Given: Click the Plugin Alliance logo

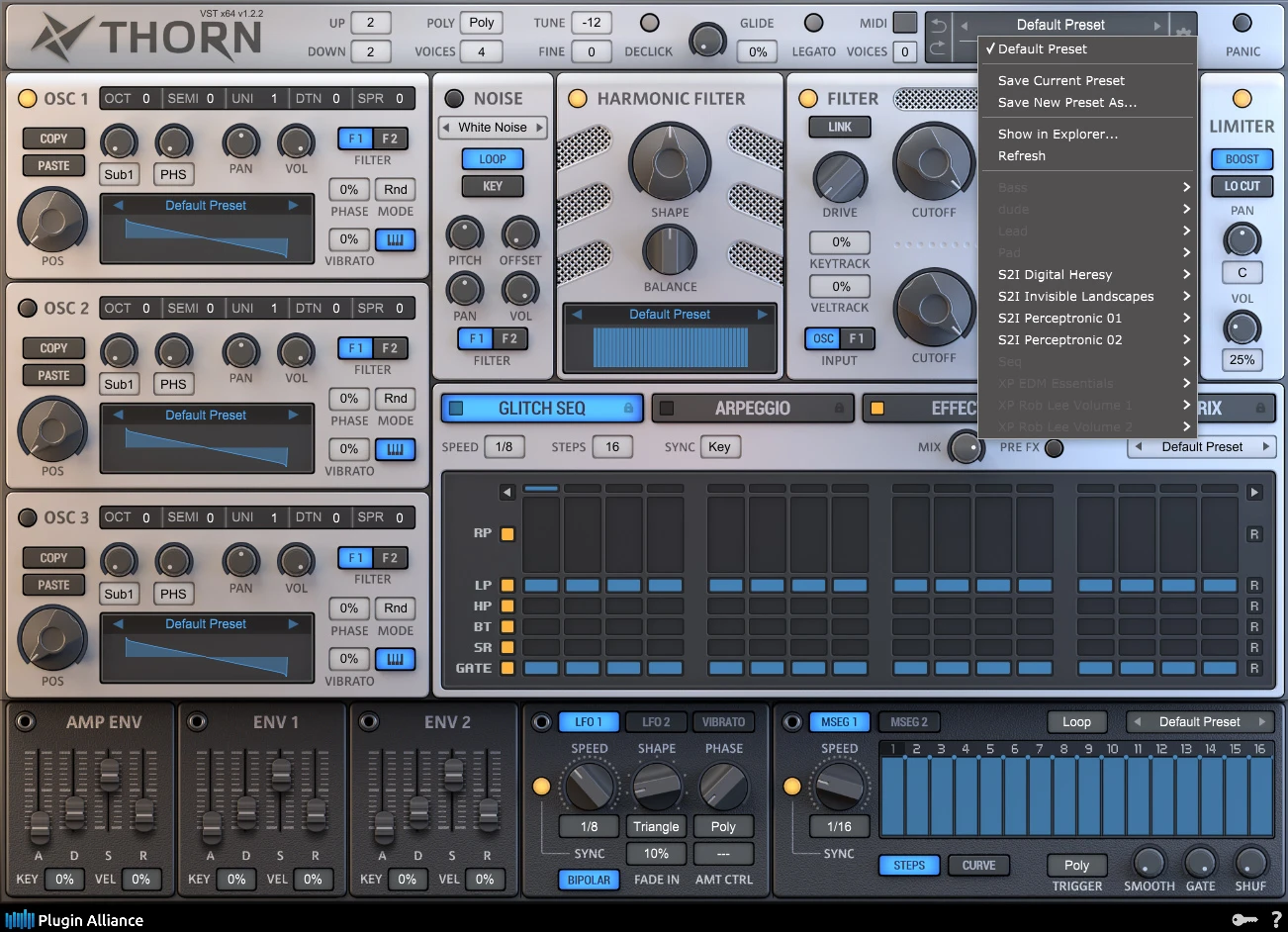Looking at the screenshot, I should tap(74, 920).
